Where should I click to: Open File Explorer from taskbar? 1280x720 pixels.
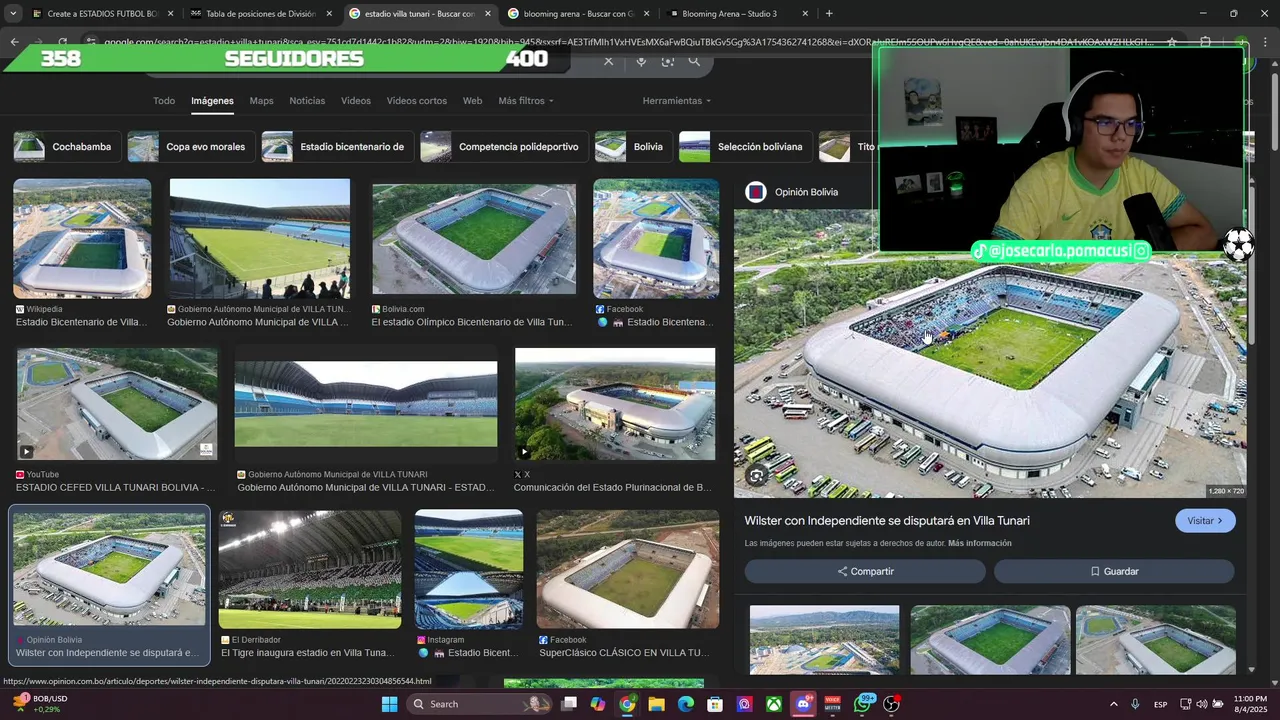tap(656, 704)
